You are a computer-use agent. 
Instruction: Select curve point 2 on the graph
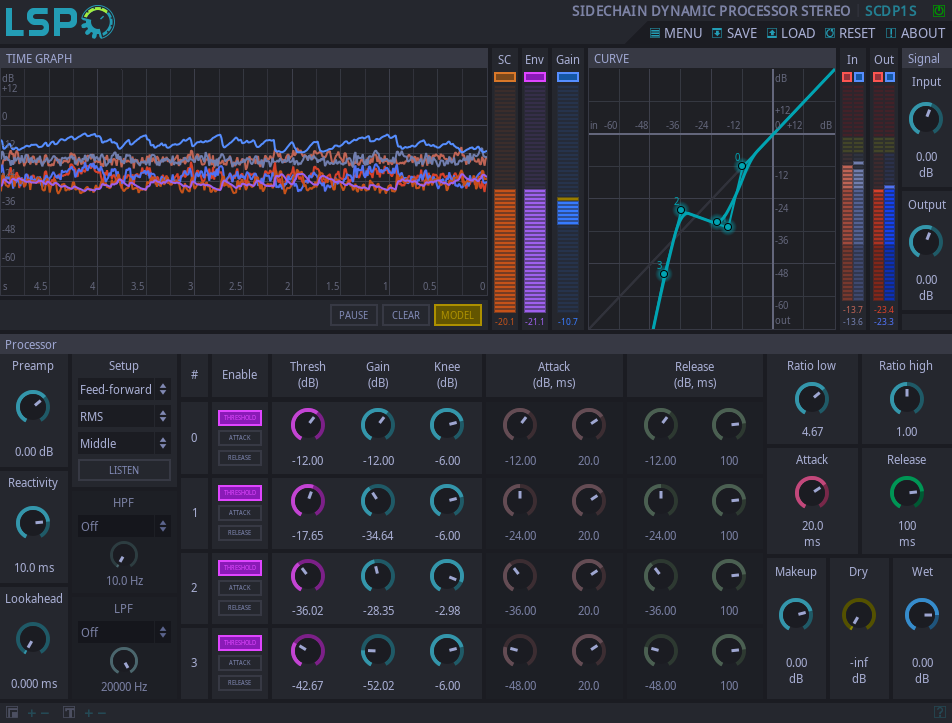tap(681, 210)
